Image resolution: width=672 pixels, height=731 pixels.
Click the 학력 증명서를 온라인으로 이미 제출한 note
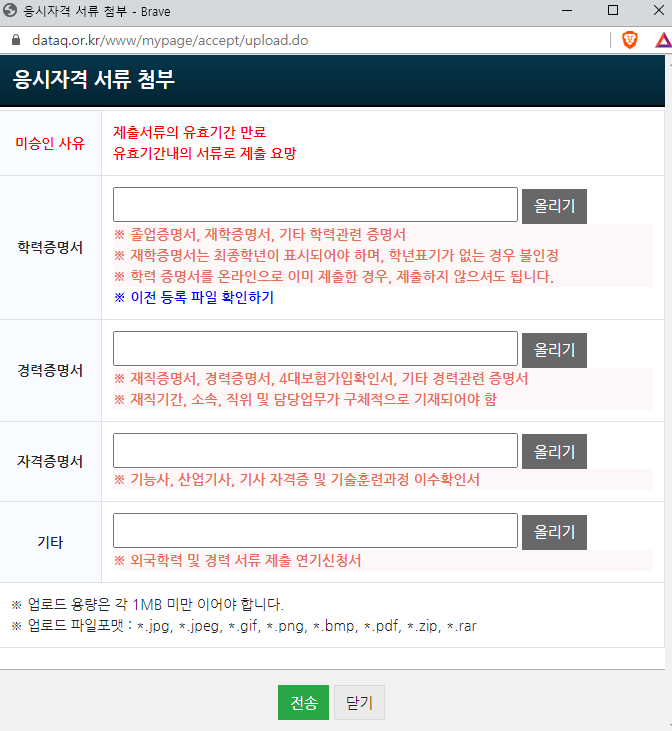(334, 276)
